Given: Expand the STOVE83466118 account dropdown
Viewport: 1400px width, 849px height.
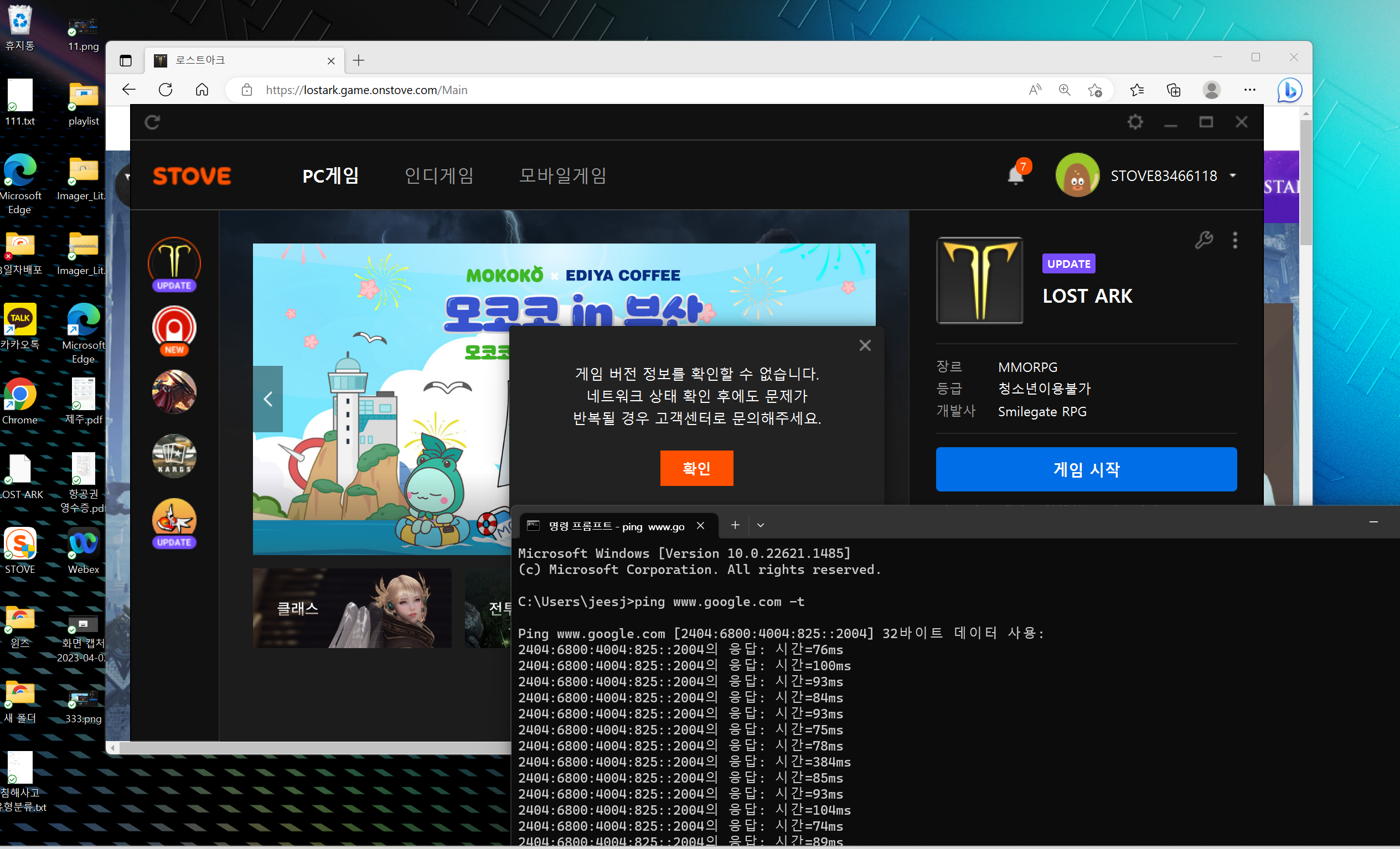Looking at the screenshot, I should coord(1232,175).
